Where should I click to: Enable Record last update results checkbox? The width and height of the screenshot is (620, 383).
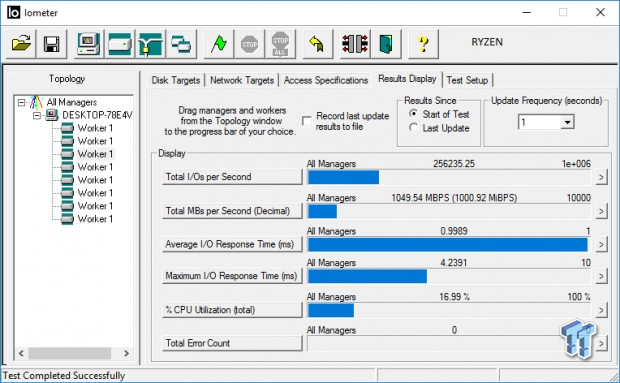point(306,121)
